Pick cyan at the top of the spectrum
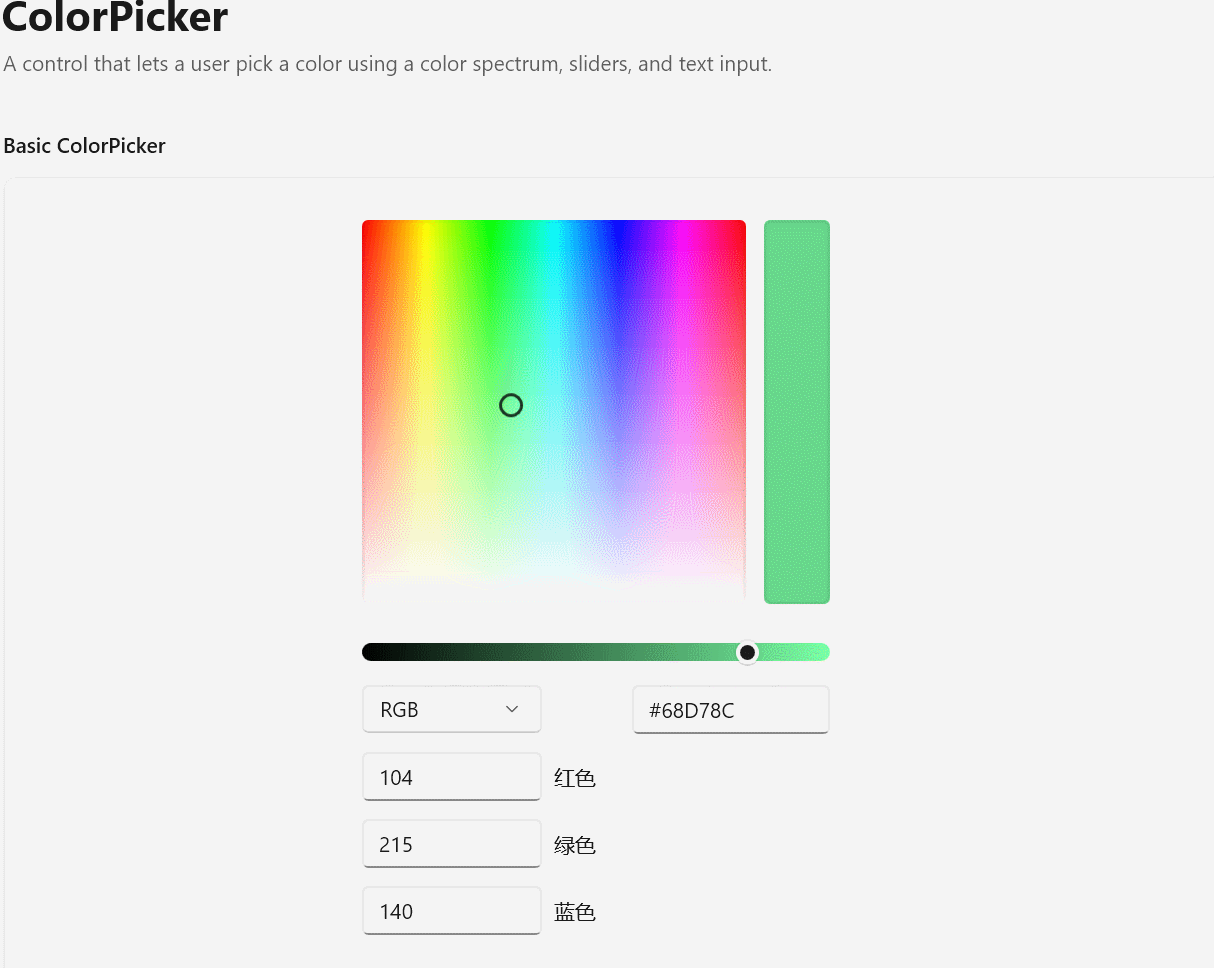The width and height of the screenshot is (1214, 968). click(554, 230)
